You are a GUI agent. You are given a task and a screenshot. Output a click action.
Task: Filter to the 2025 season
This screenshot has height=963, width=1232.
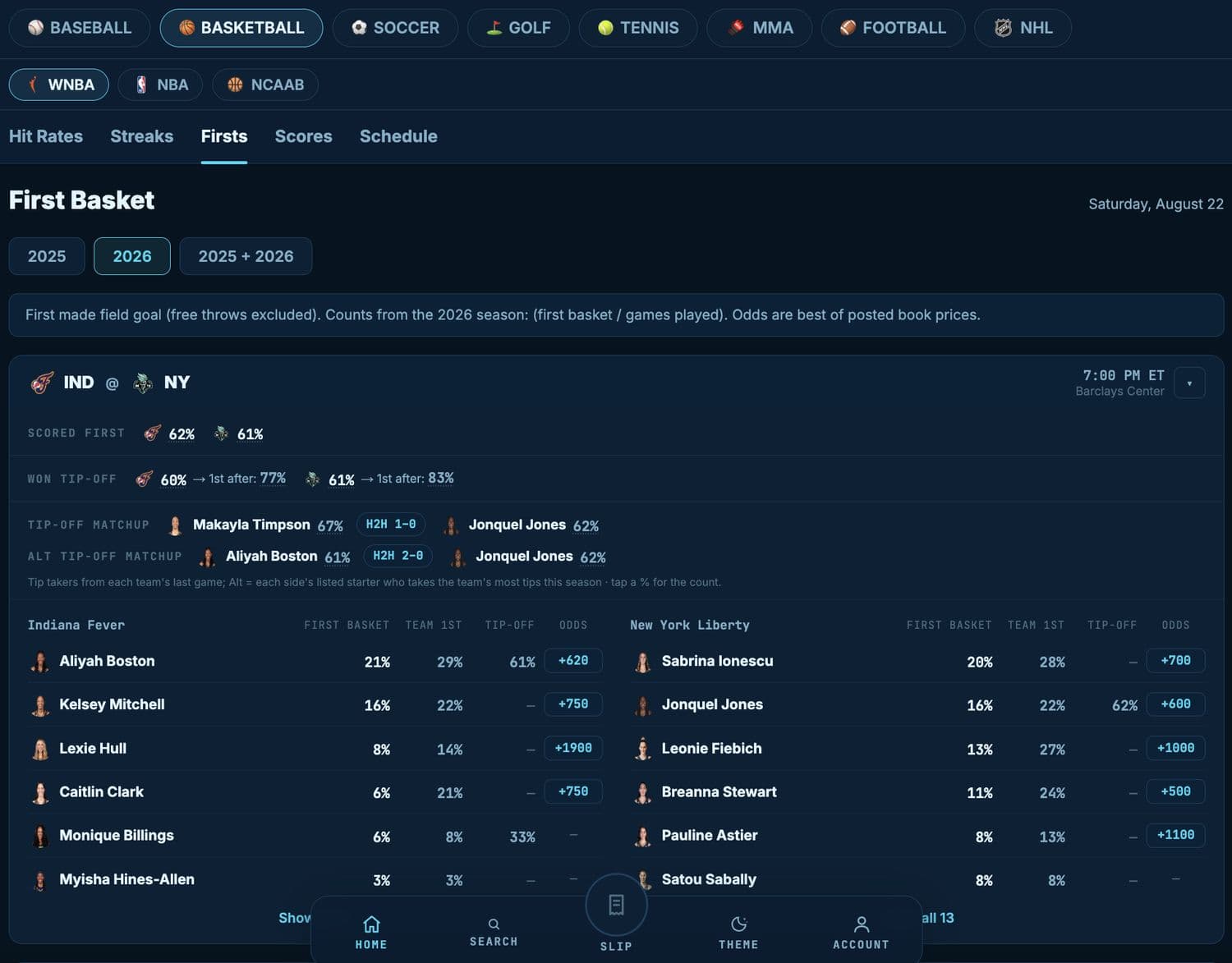pos(47,256)
